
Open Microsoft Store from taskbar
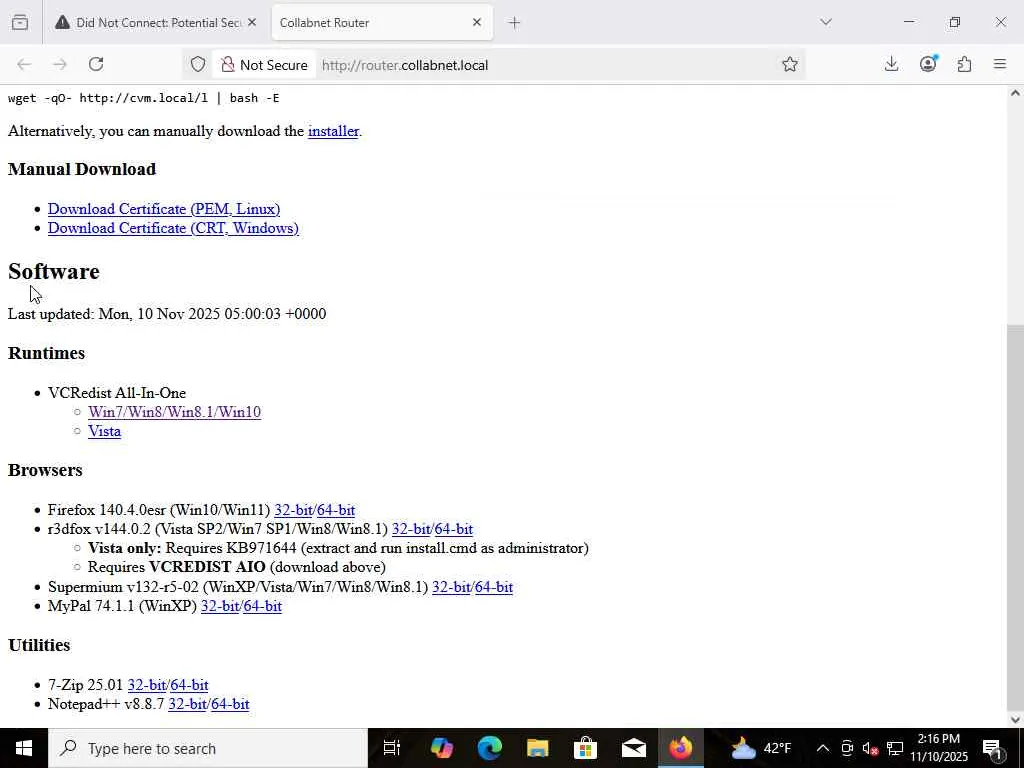[585, 748]
